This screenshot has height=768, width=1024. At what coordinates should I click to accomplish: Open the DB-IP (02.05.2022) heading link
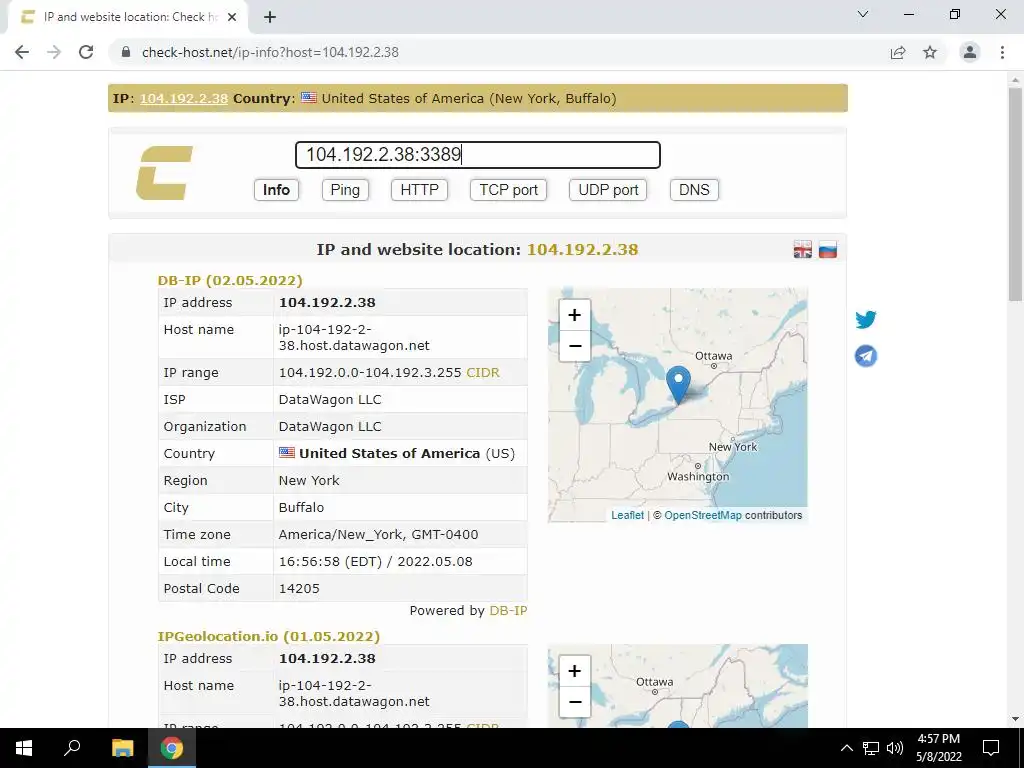click(230, 280)
